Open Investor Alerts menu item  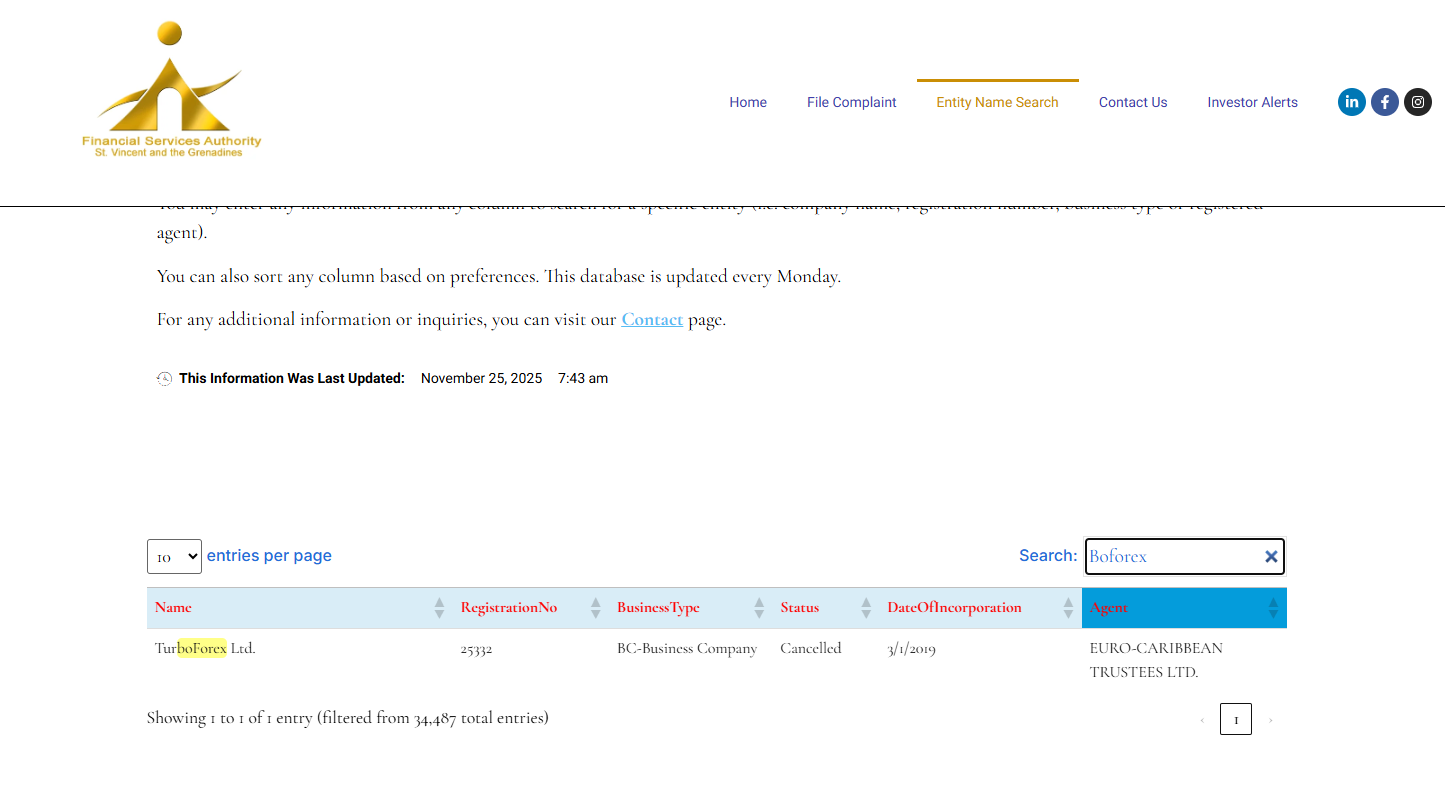[1252, 102]
